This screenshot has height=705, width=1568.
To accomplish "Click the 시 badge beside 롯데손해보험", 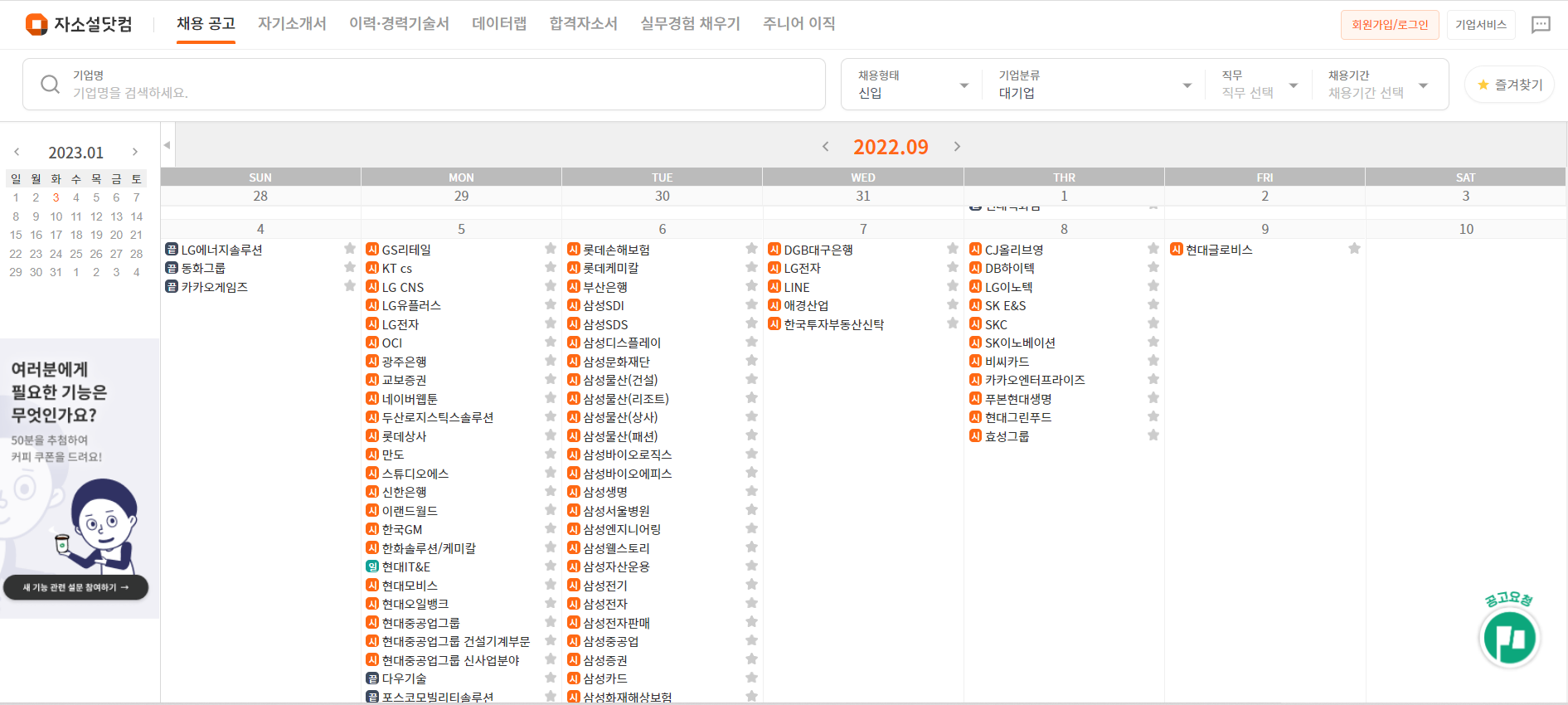I will (574, 249).
